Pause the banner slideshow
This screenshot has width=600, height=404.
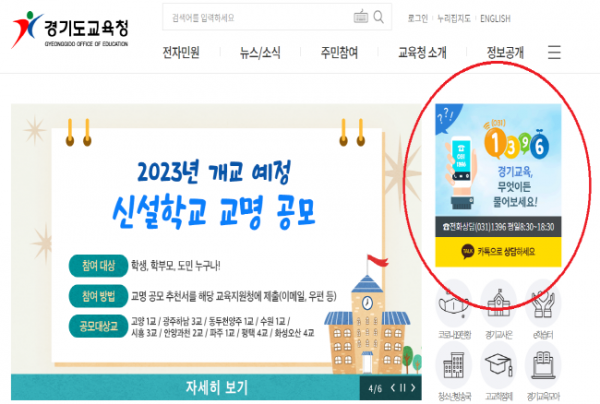click(403, 388)
